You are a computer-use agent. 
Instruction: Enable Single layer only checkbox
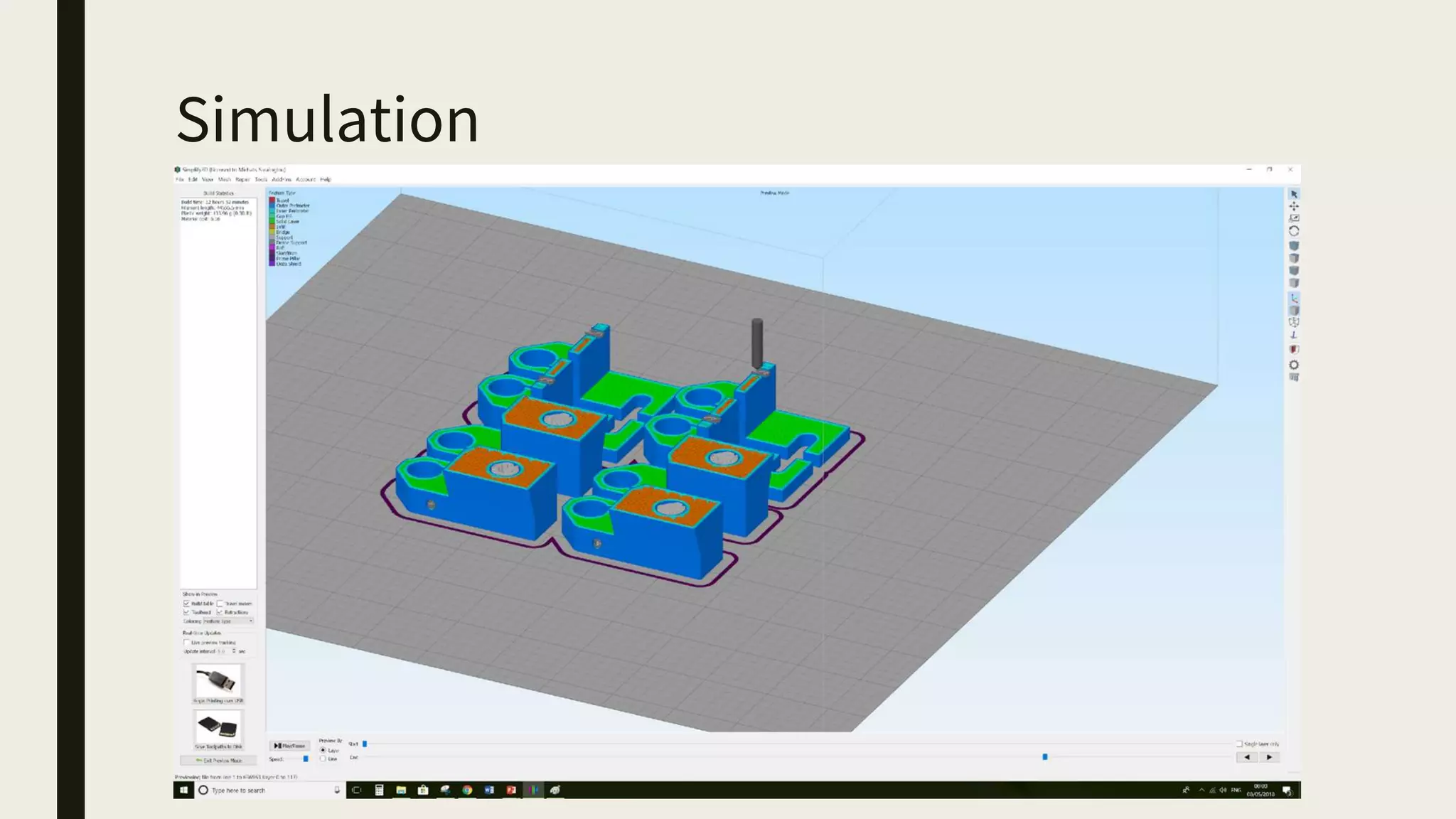pyautogui.click(x=1239, y=744)
